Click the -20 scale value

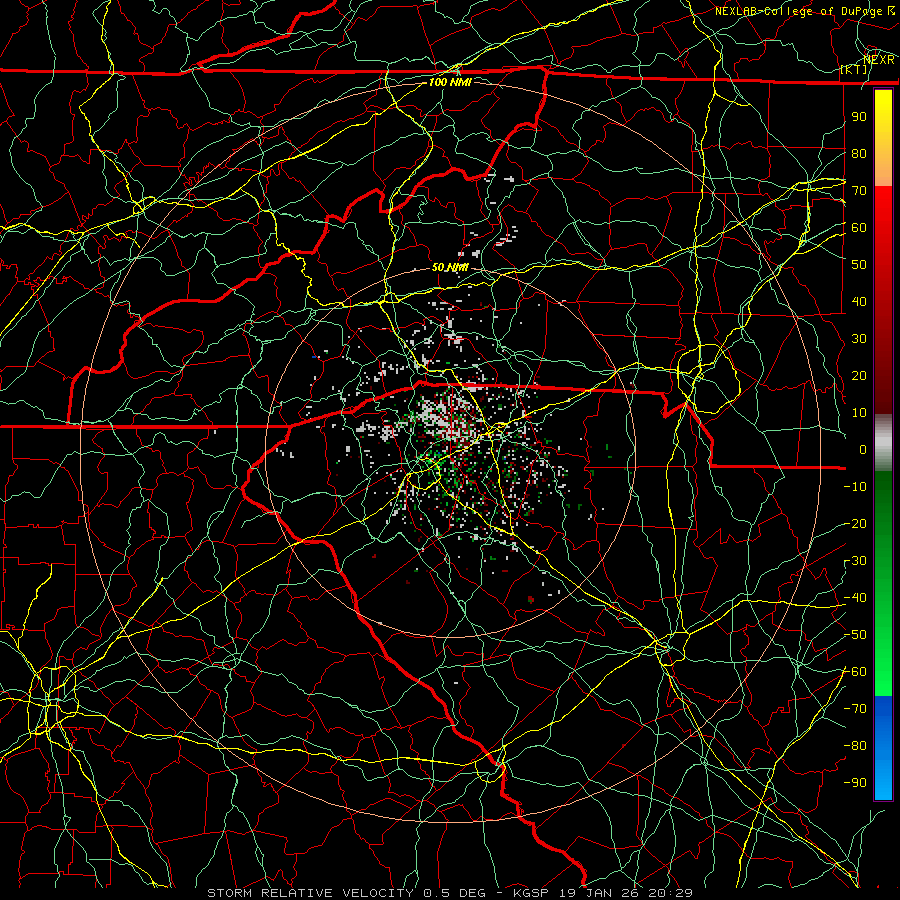[855, 523]
